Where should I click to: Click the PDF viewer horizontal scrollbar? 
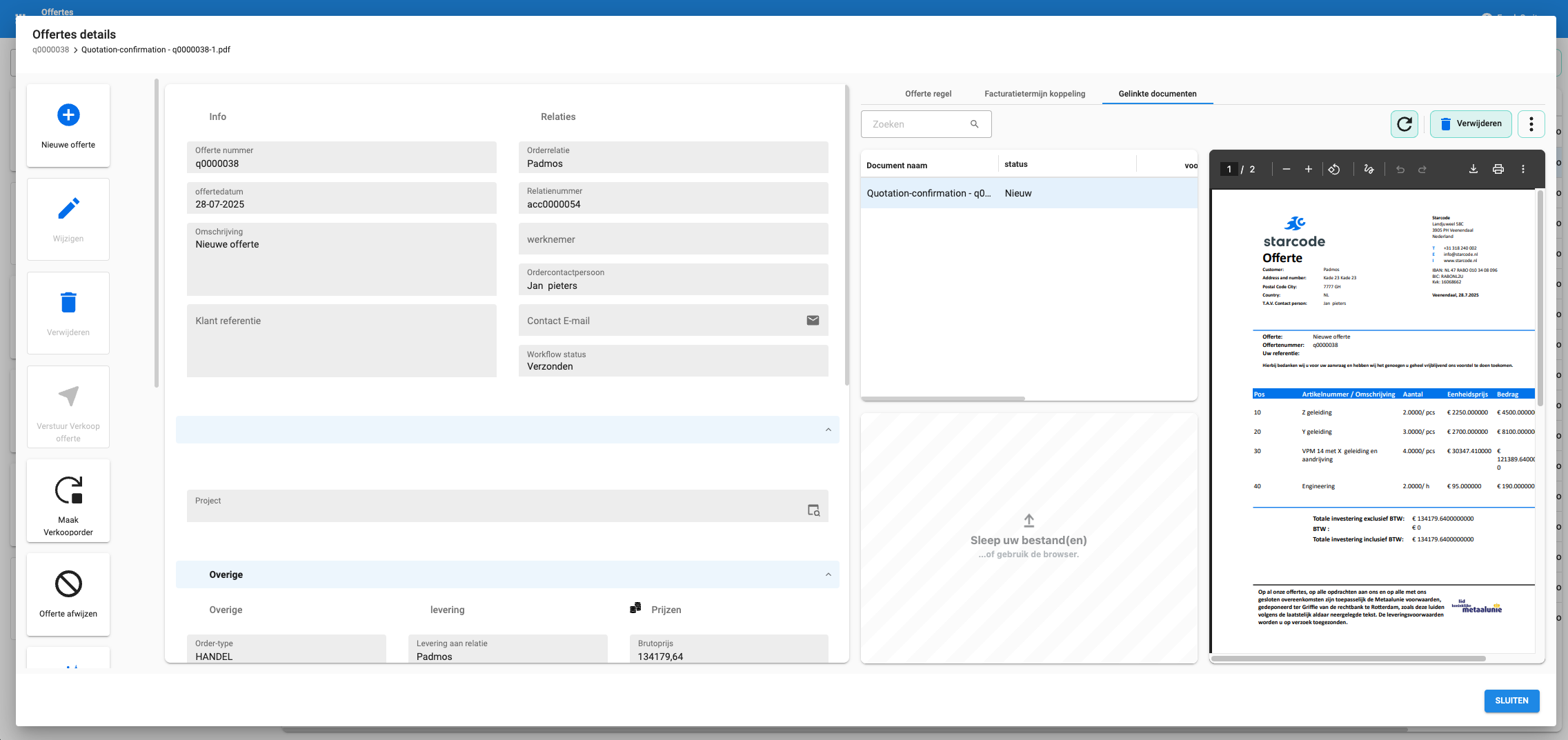pyautogui.click(x=1348, y=659)
